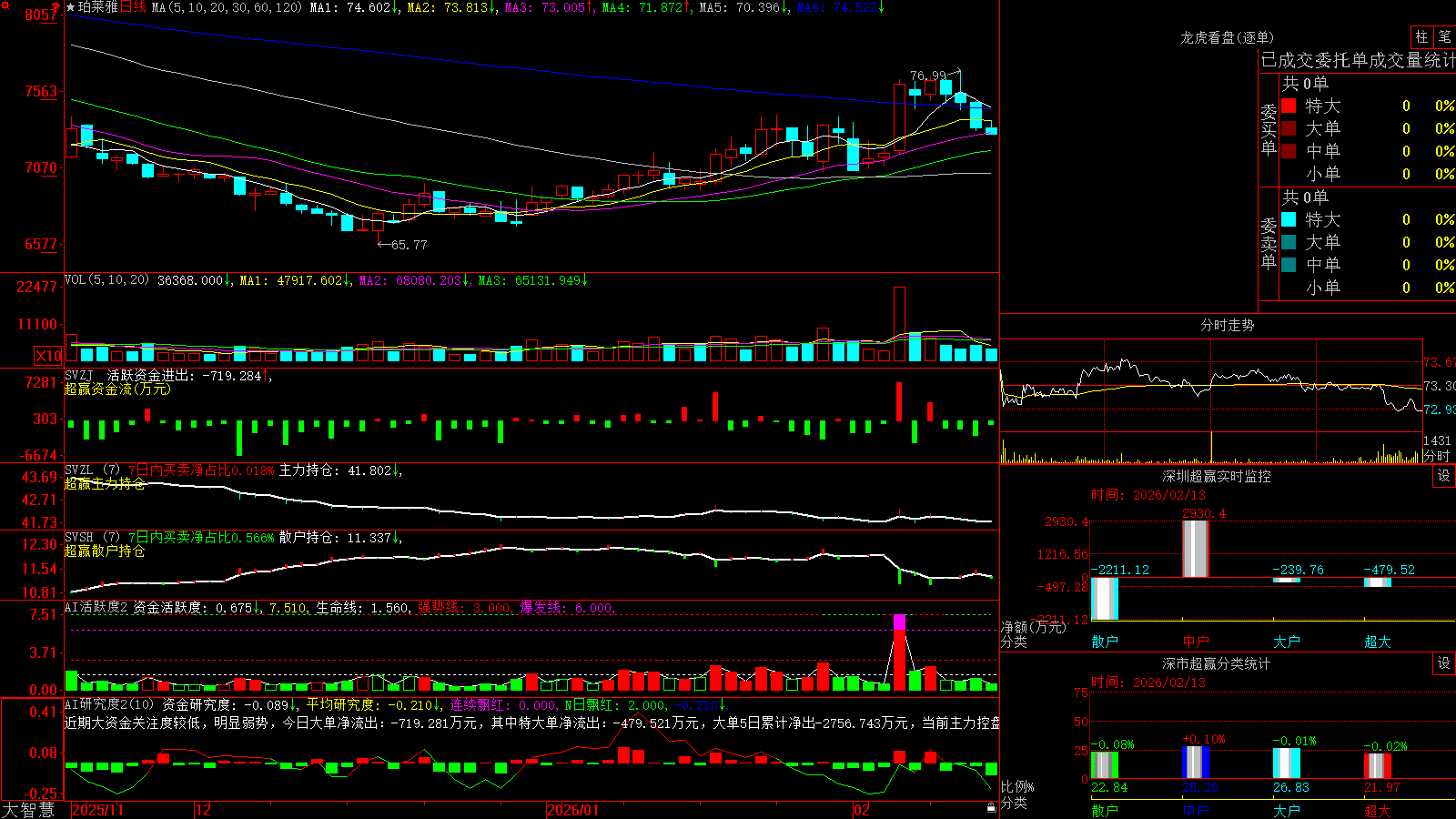Viewport: 1456px width, 819px height.
Task: Click the 大户 -239.76 bar in monitor chart
Action: (x=1287, y=580)
